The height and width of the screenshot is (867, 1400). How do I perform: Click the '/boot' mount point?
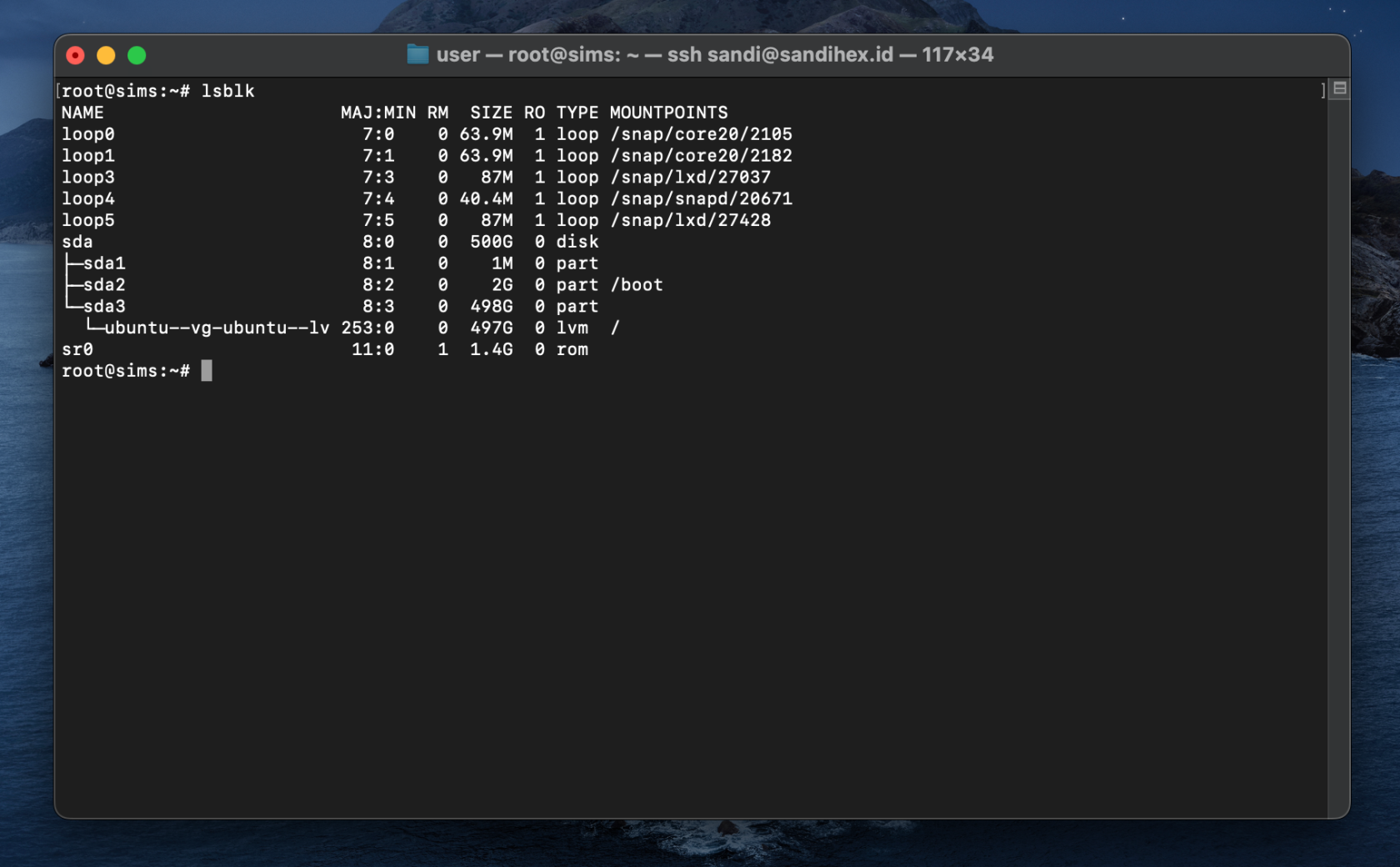coord(637,285)
